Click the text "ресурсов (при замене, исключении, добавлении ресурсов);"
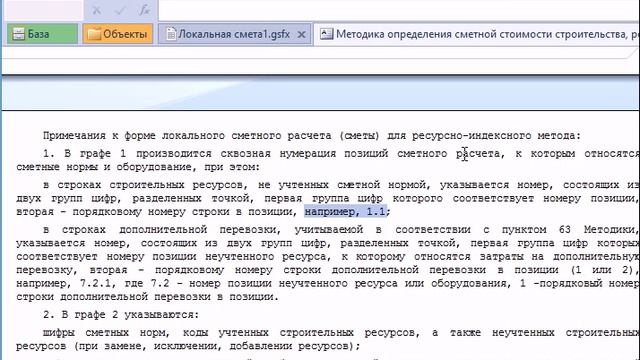 click(188, 346)
